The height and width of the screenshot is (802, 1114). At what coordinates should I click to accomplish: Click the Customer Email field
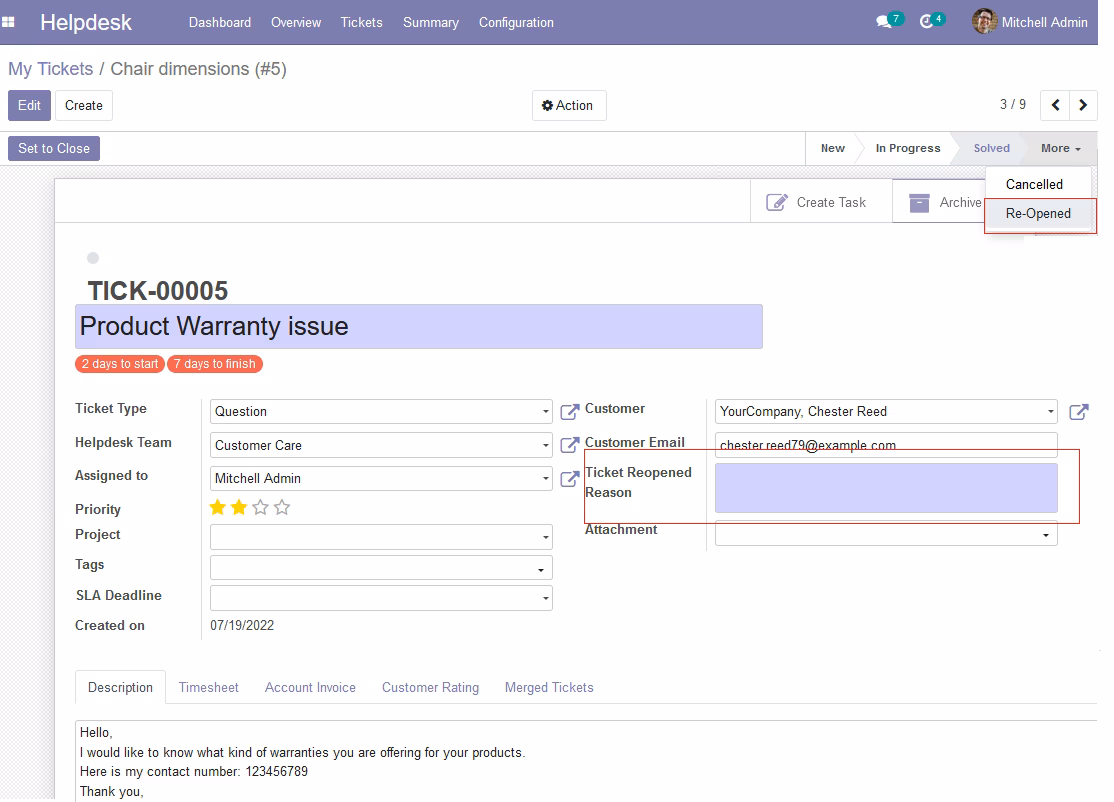coord(886,445)
